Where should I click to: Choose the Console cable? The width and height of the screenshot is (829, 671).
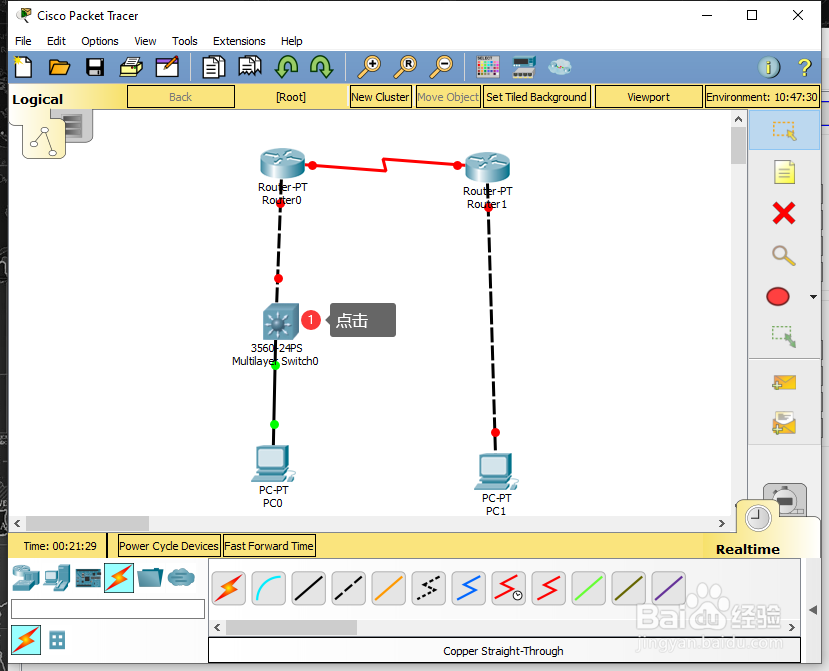pos(269,587)
